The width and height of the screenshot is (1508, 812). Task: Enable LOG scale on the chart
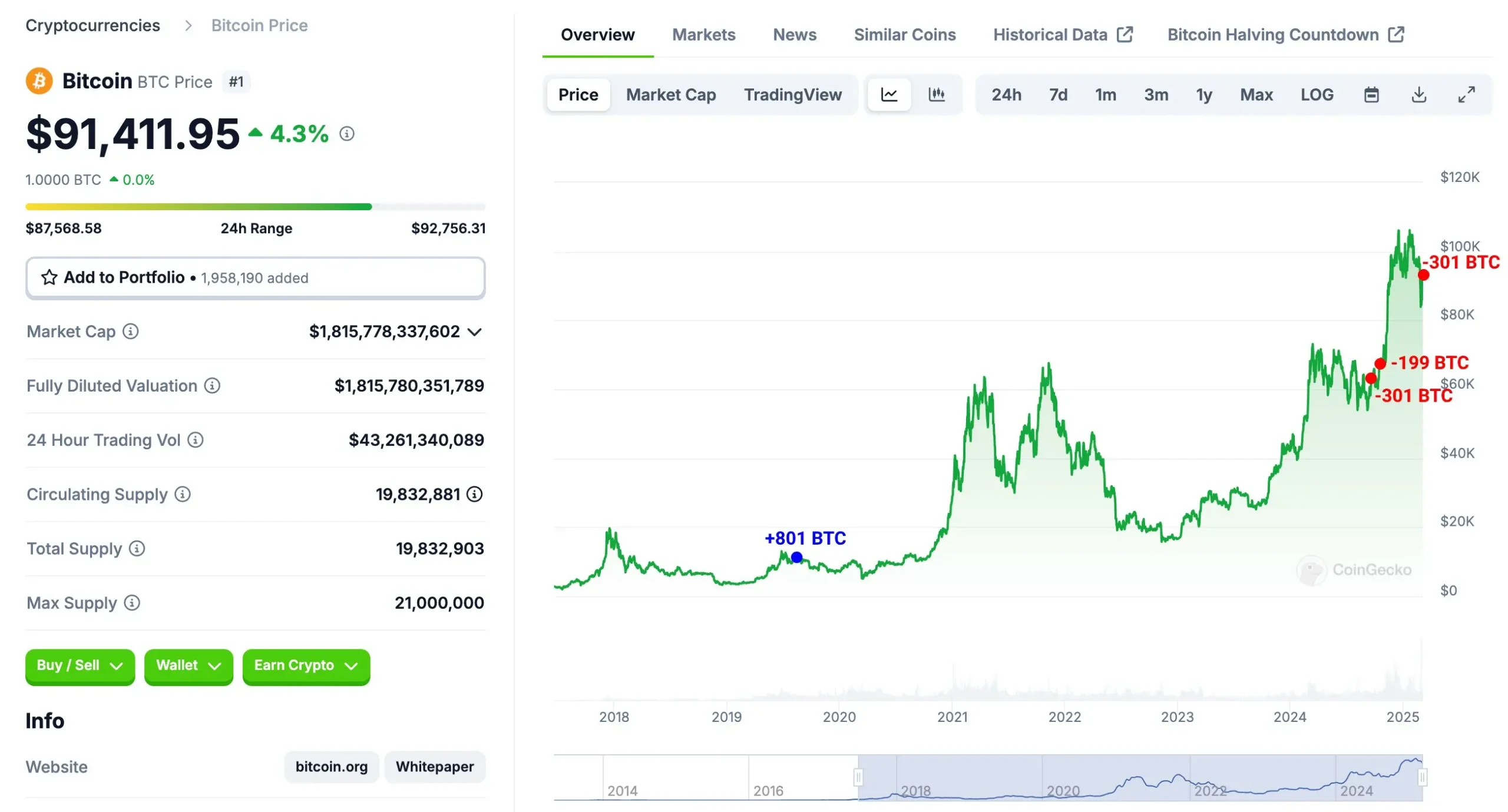[1317, 94]
